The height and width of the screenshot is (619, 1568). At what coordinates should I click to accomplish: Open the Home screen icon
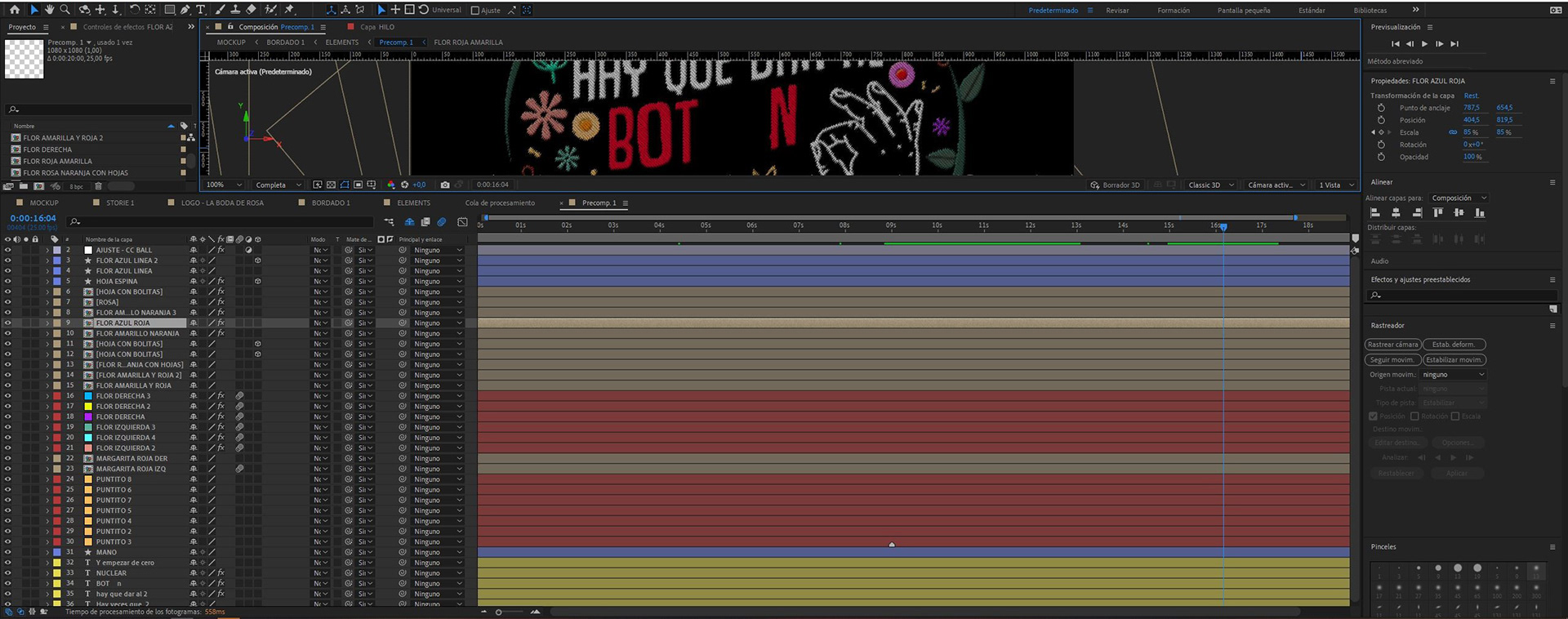coord(15,10)
